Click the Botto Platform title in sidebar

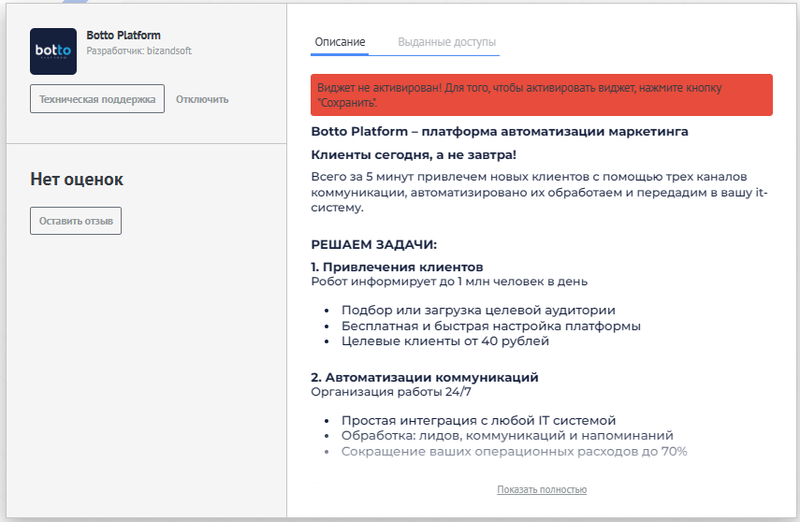pyautogui.click(x=123, y=36)
